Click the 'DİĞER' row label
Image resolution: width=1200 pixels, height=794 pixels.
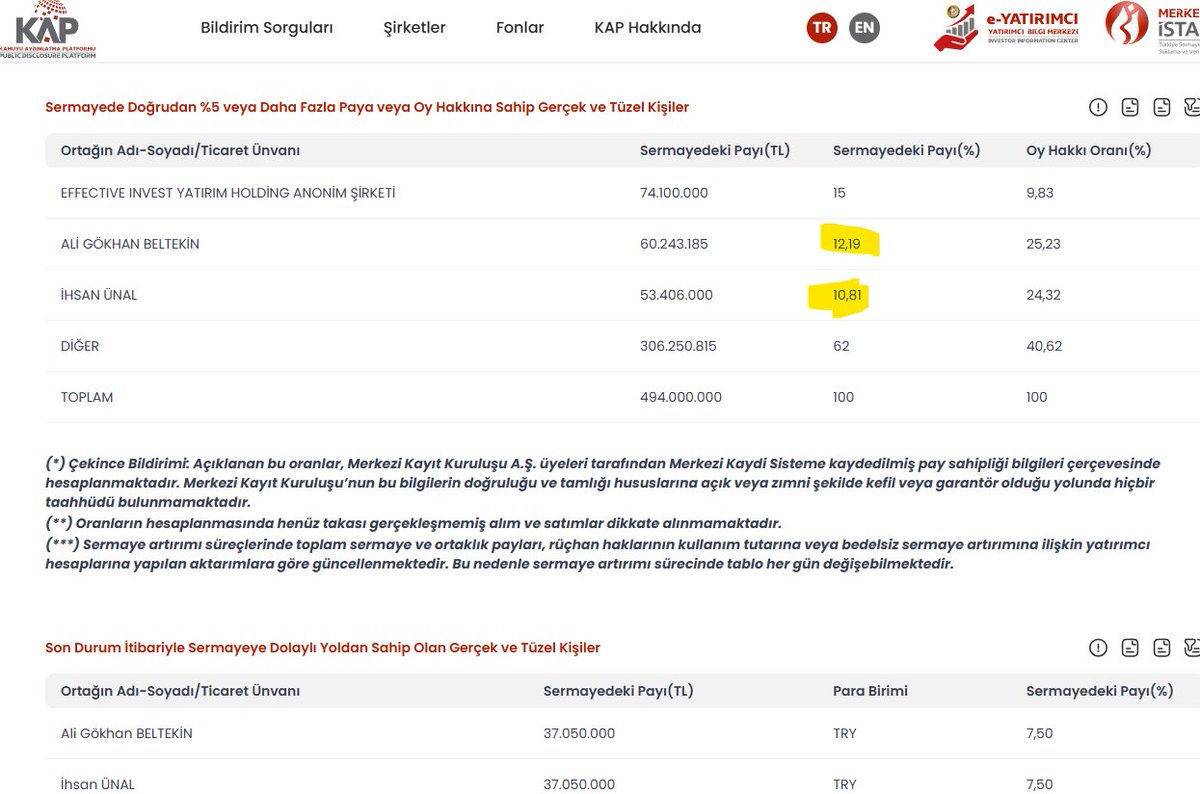pos(80,346)
